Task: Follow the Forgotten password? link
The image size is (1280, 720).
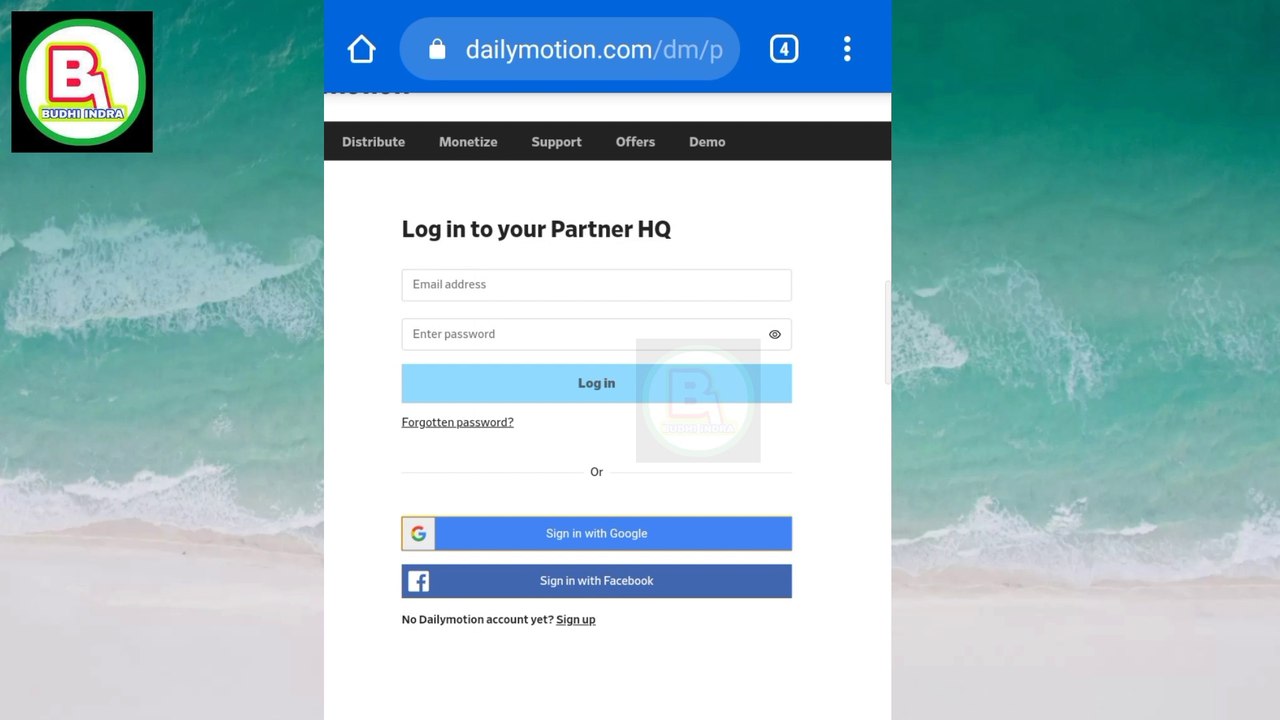Action: (x=457, y=422)
